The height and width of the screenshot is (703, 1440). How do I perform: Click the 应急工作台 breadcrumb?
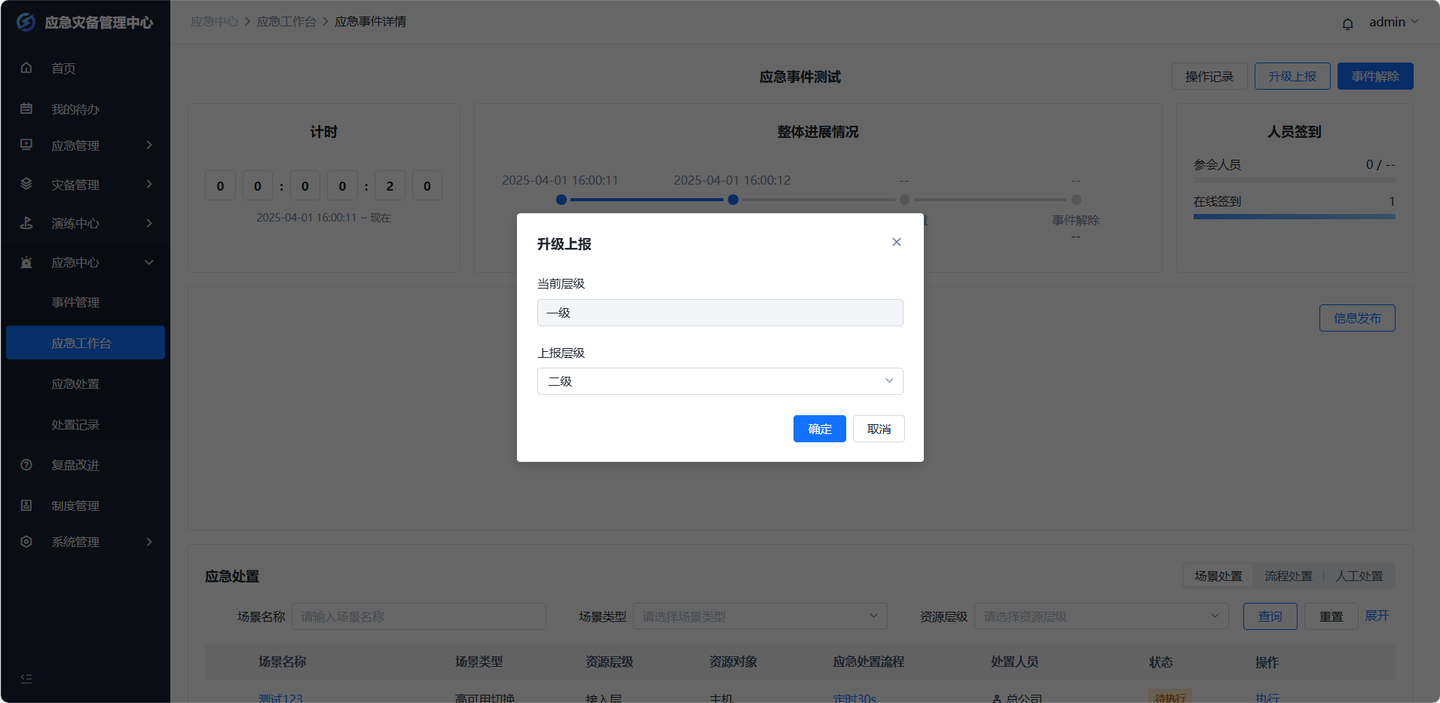pos(286,21)
